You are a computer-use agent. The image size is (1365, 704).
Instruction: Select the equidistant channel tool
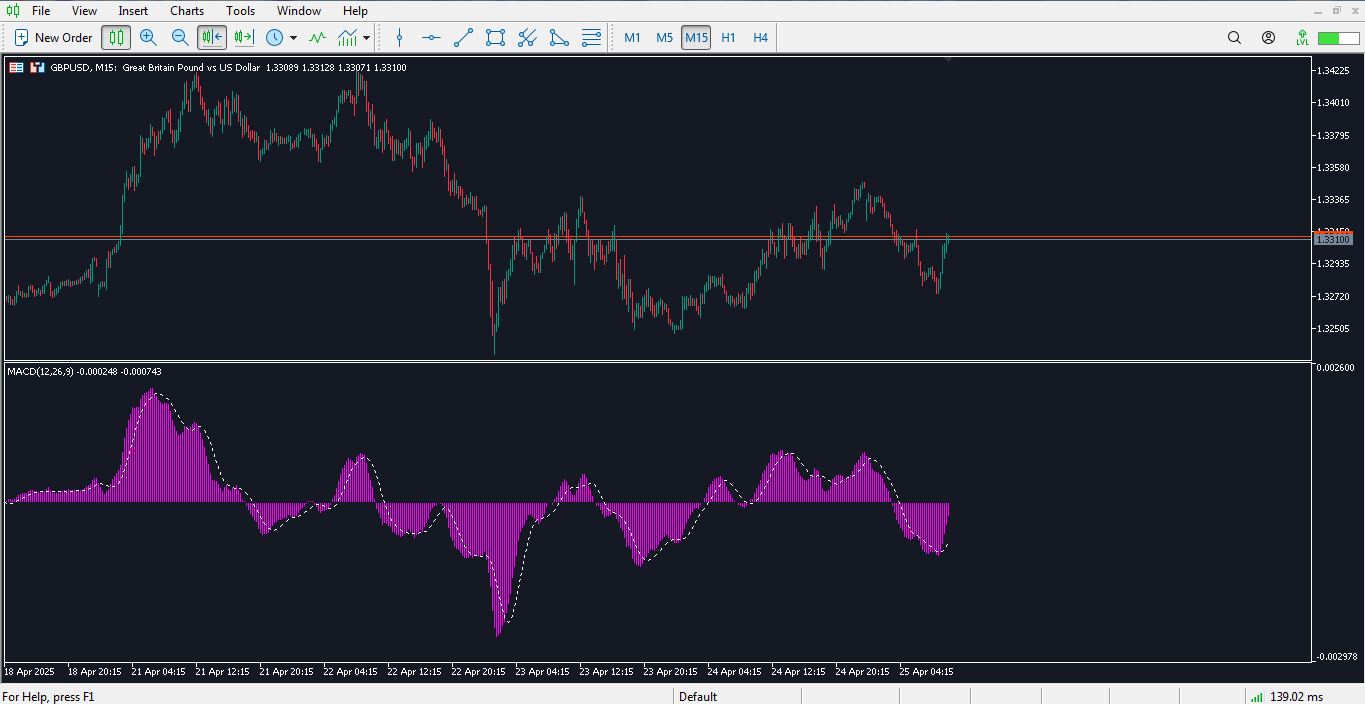click(x=527, y=38)
